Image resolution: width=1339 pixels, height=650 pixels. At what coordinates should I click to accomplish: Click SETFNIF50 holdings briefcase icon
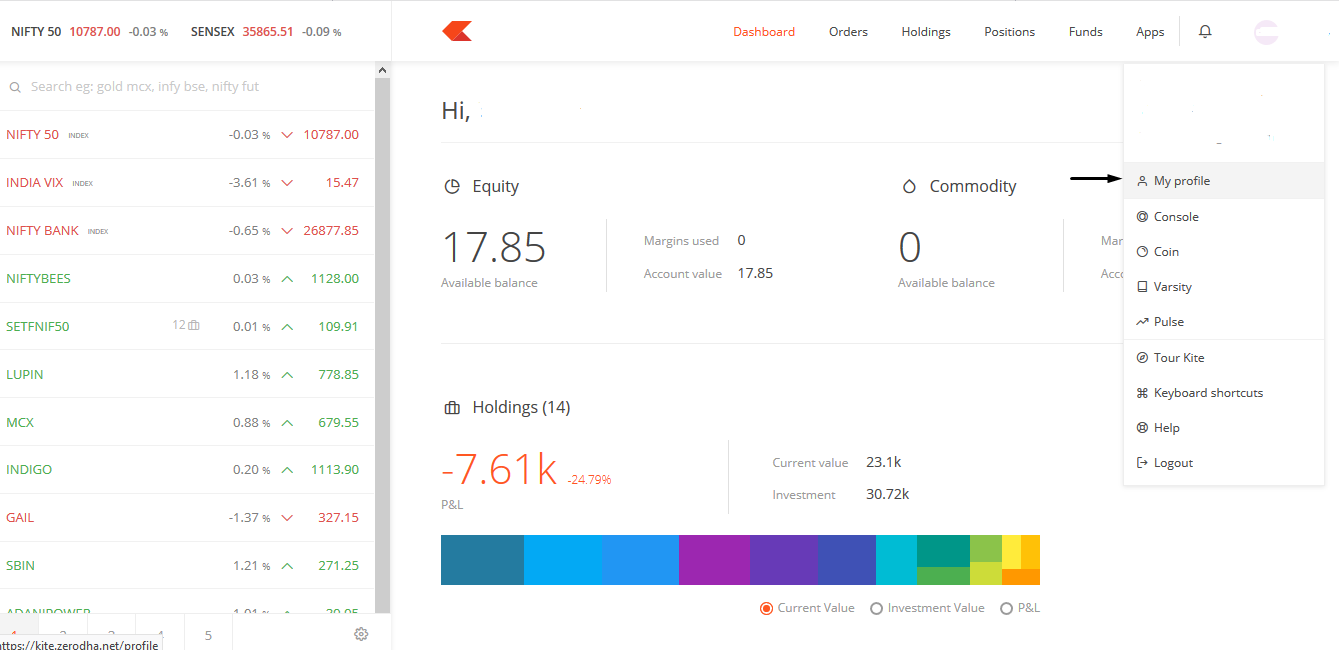click(194, 325)
